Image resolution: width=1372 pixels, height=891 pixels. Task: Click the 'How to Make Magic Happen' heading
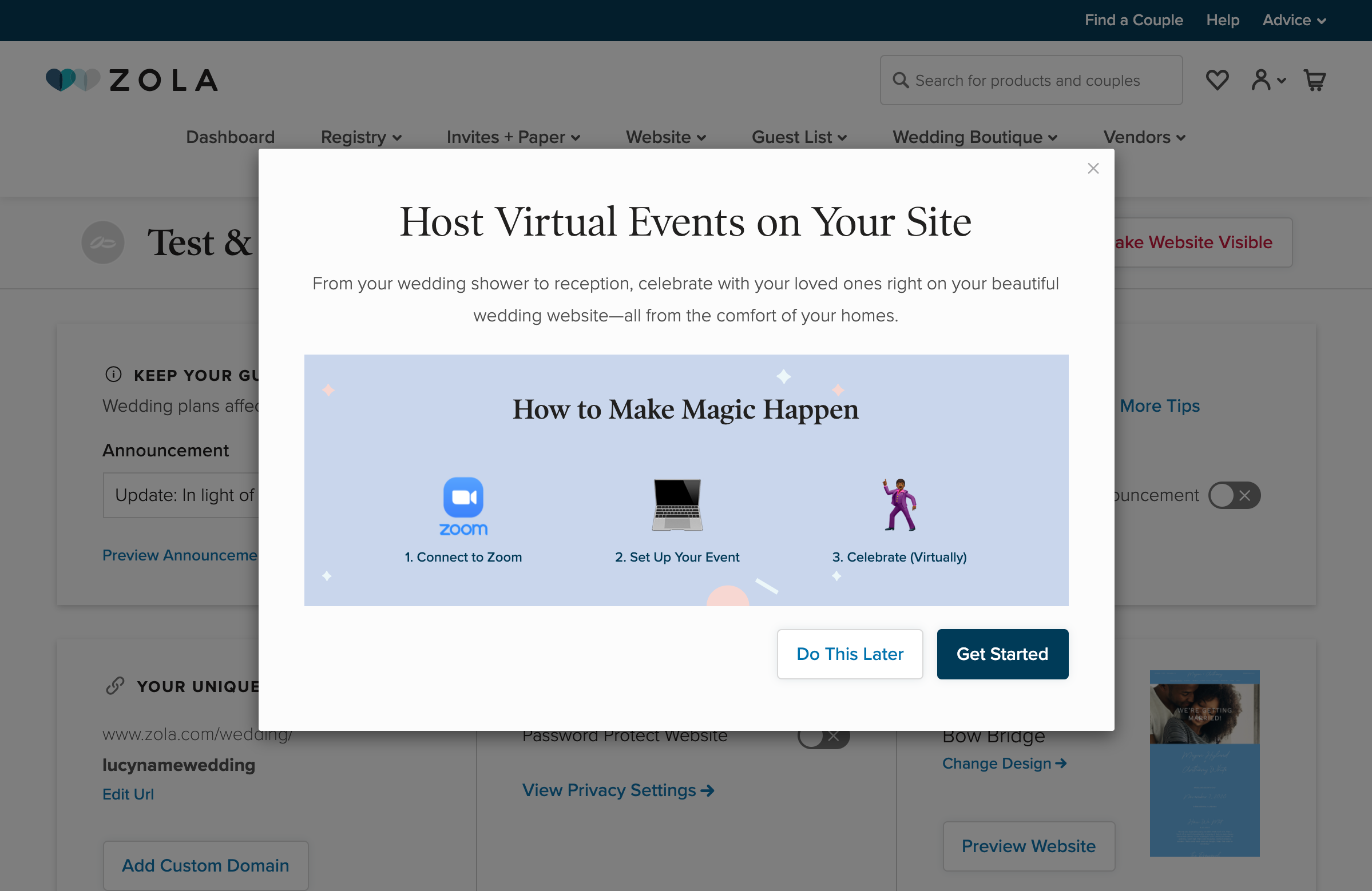point(685,409)
